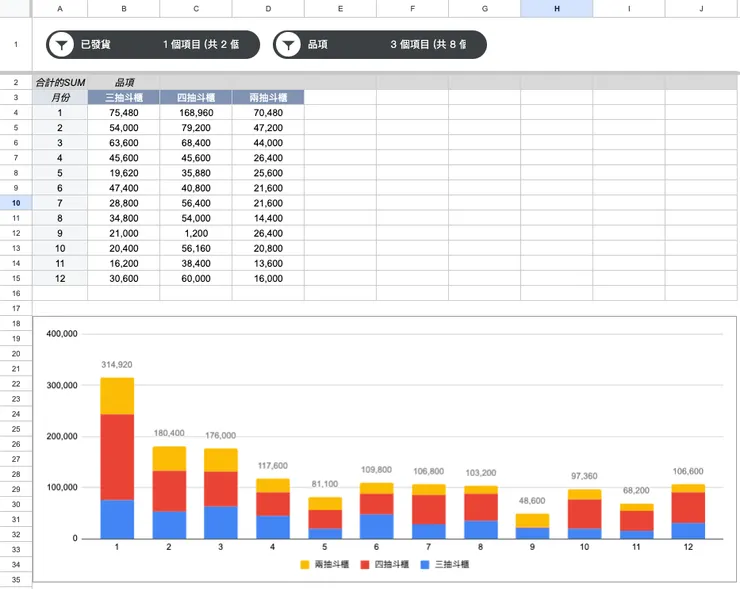740x589 pixels.
Task: Select column J header
Action: pyautogui.click(x=701, y=8)
